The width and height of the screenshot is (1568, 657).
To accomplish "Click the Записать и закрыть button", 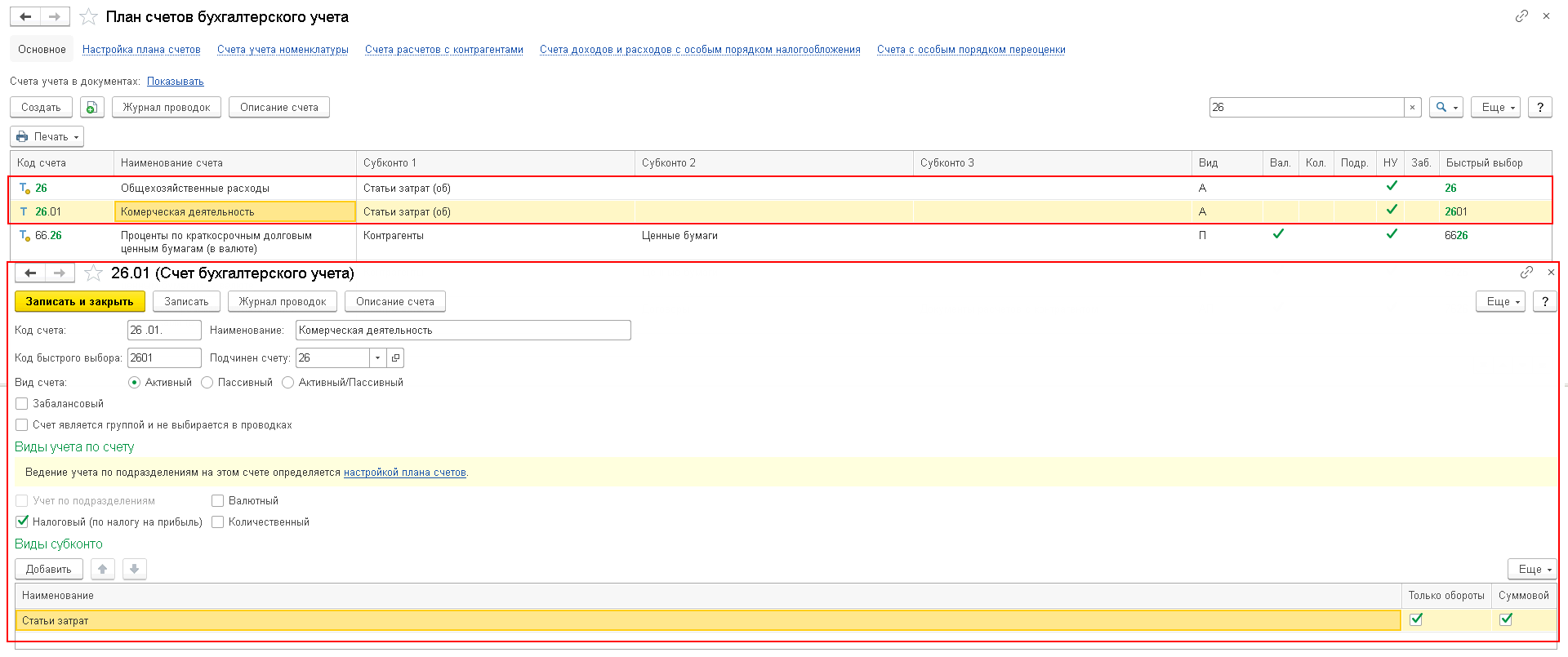I will point(80,302).
